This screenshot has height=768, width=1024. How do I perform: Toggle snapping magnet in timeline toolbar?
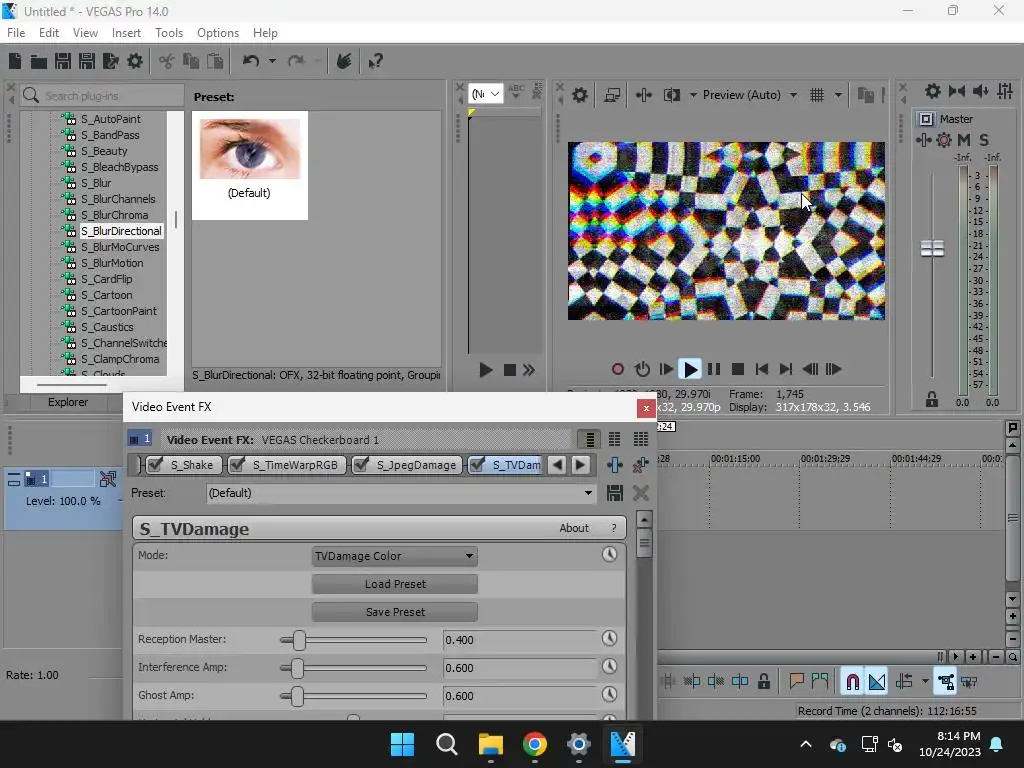[852, 682]
